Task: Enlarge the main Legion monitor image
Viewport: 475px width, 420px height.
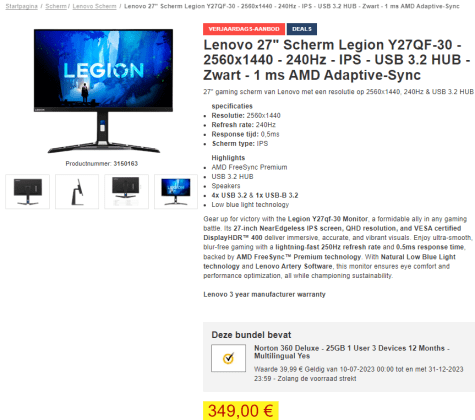Action: tap(103, 91)
